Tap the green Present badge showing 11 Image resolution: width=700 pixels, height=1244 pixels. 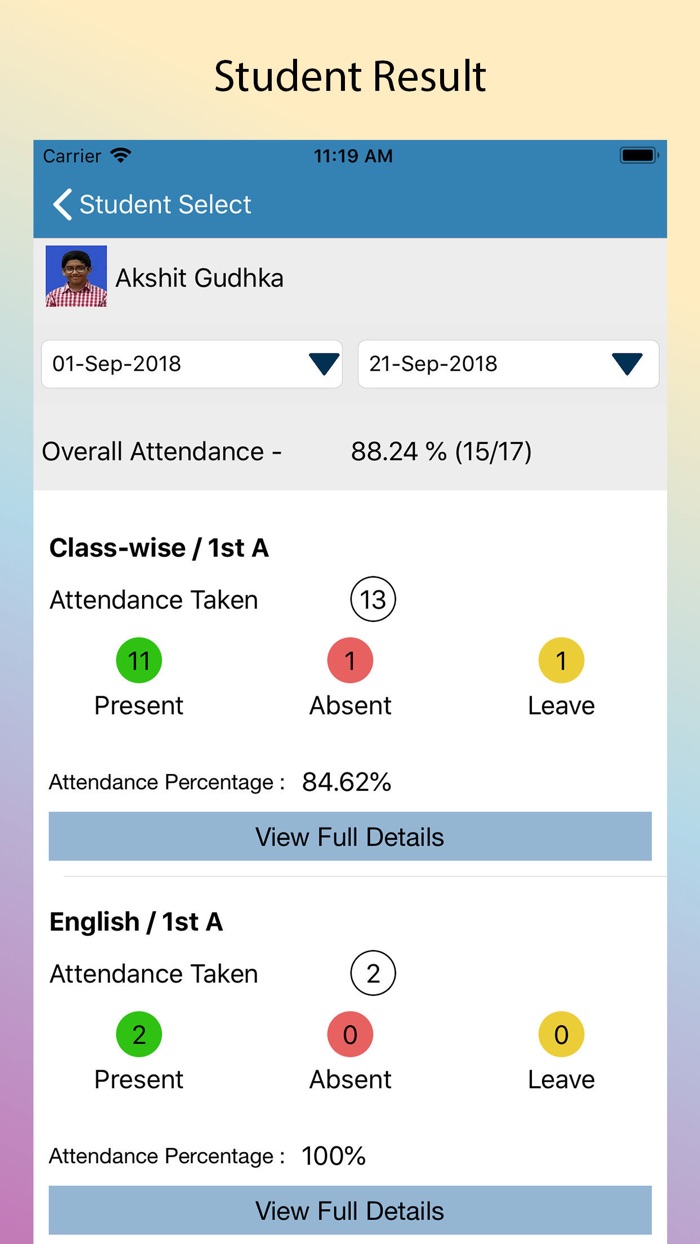pyautogui.click(x=139, y=661)
